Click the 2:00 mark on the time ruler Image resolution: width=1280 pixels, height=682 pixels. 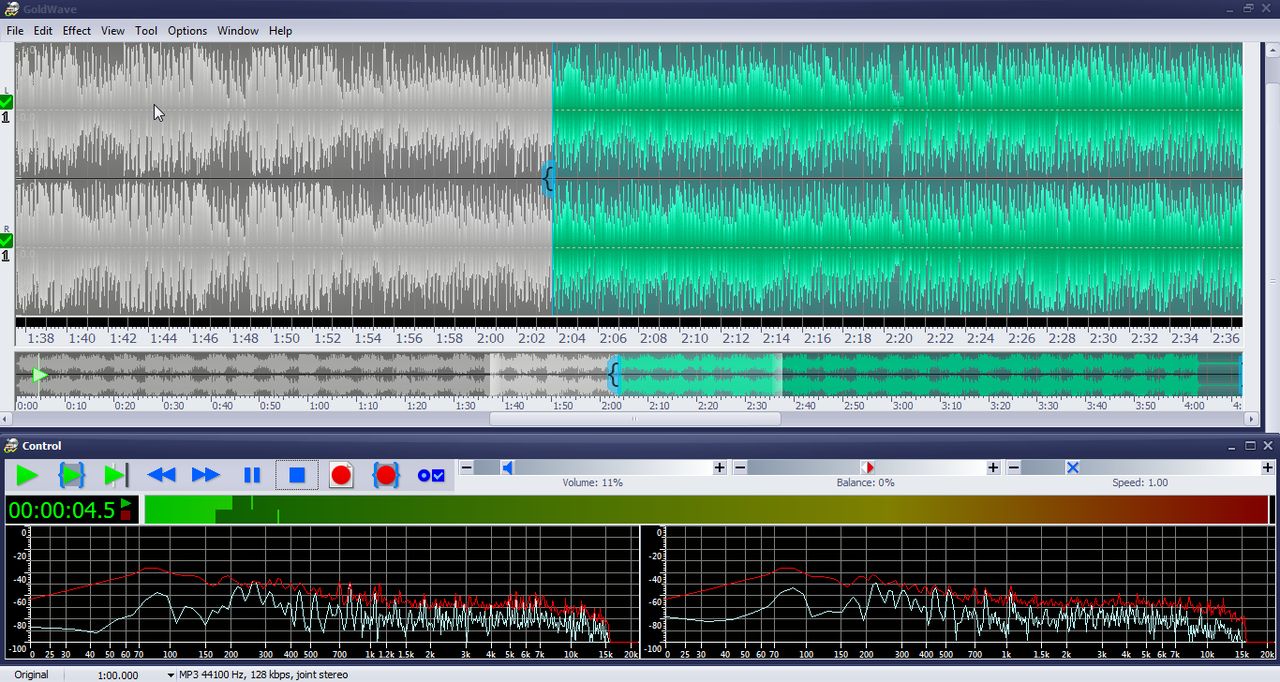click(490, 338)
